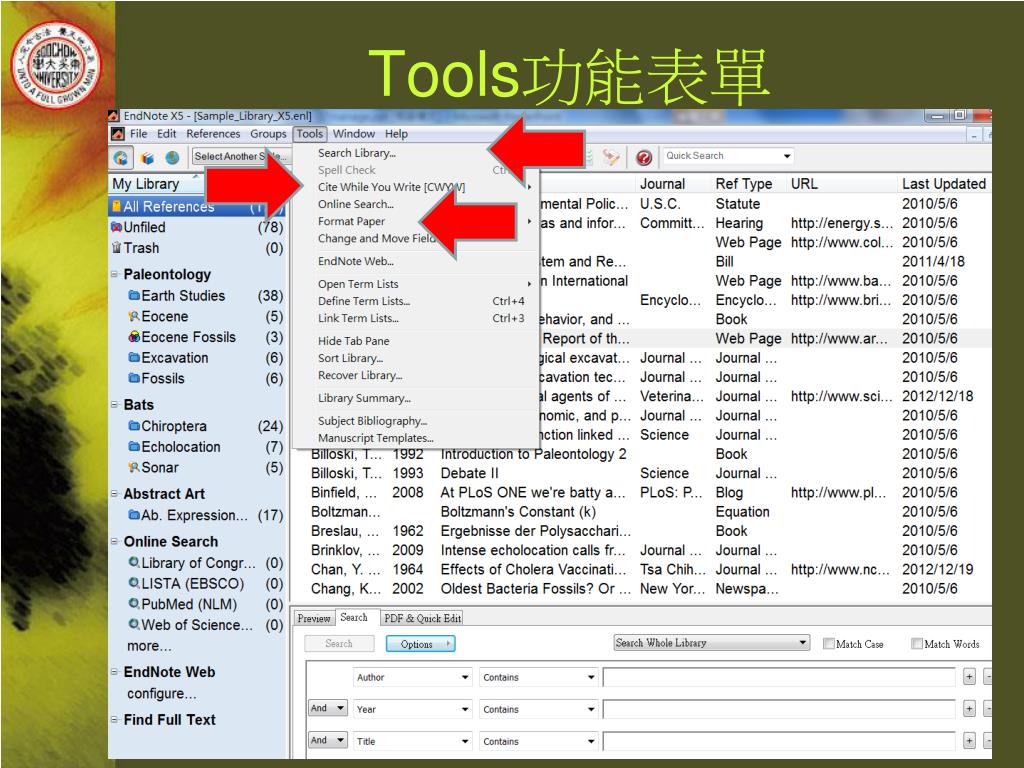Viewport: 1024px width, 768px height.
Task: Click the Options button
Action: (x=421, y=644)
